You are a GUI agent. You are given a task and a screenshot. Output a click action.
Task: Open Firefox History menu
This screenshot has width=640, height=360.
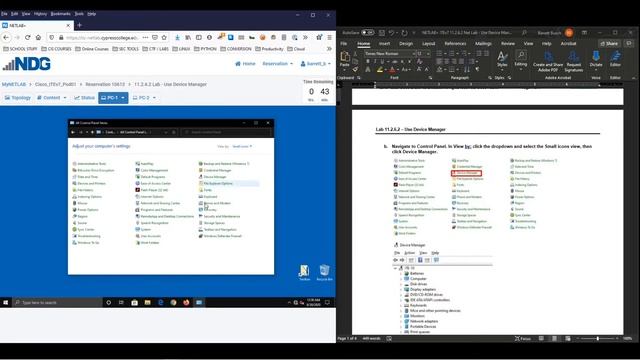[40, 14]
